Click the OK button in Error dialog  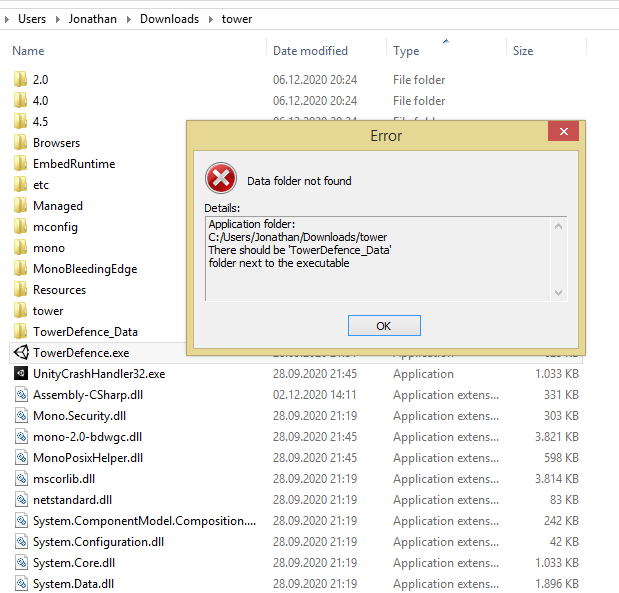point(384,326)
